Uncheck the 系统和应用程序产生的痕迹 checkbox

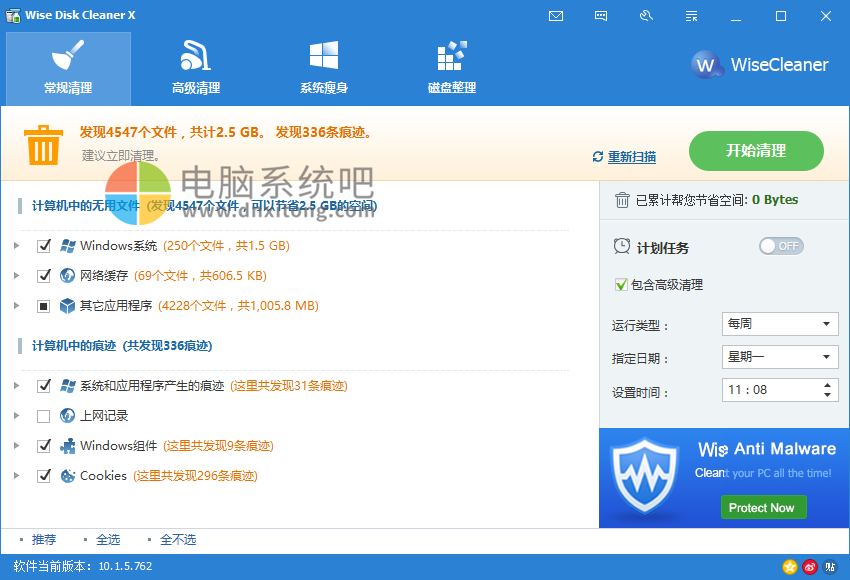43,386
